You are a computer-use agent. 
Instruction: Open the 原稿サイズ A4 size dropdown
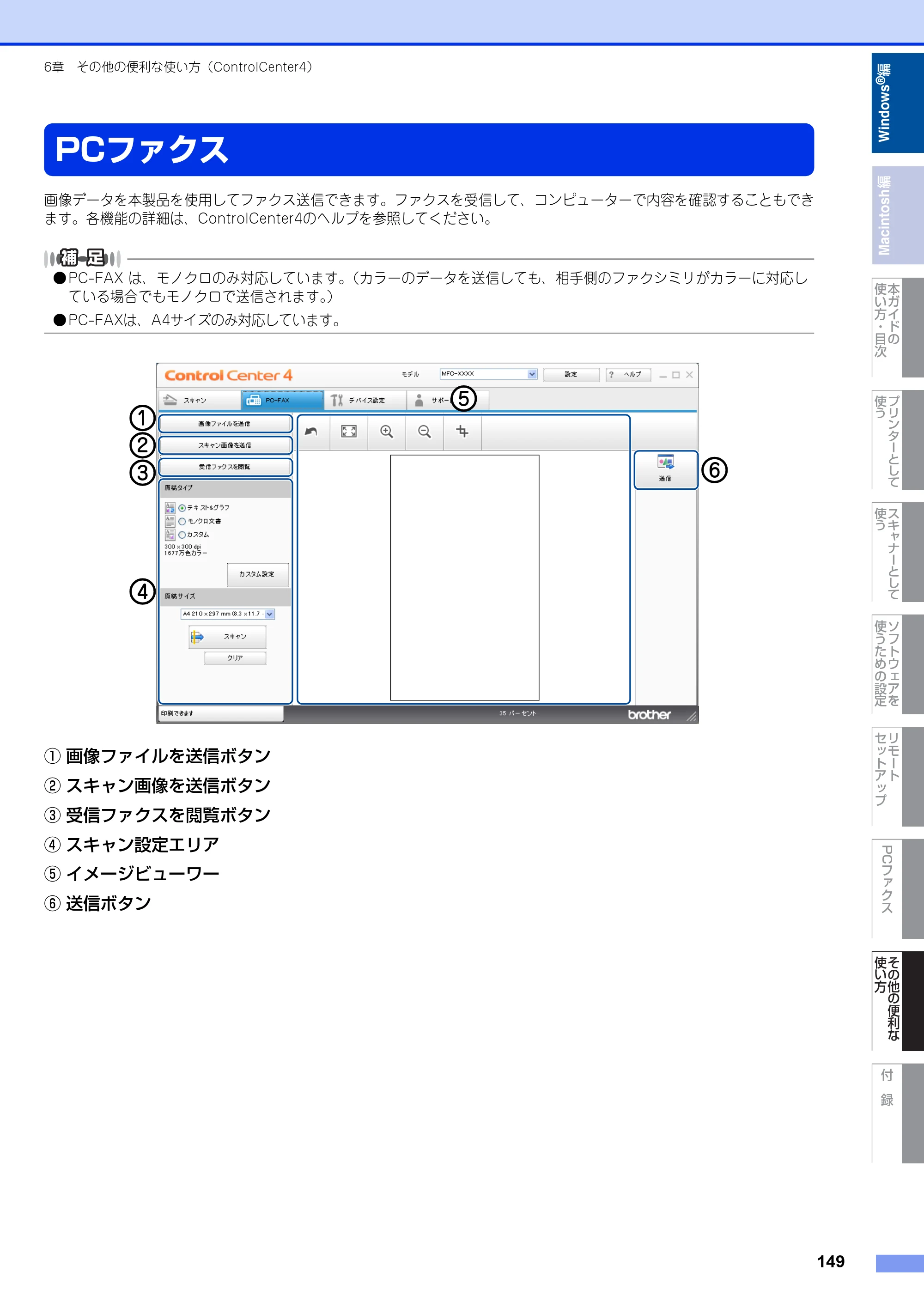228,614
